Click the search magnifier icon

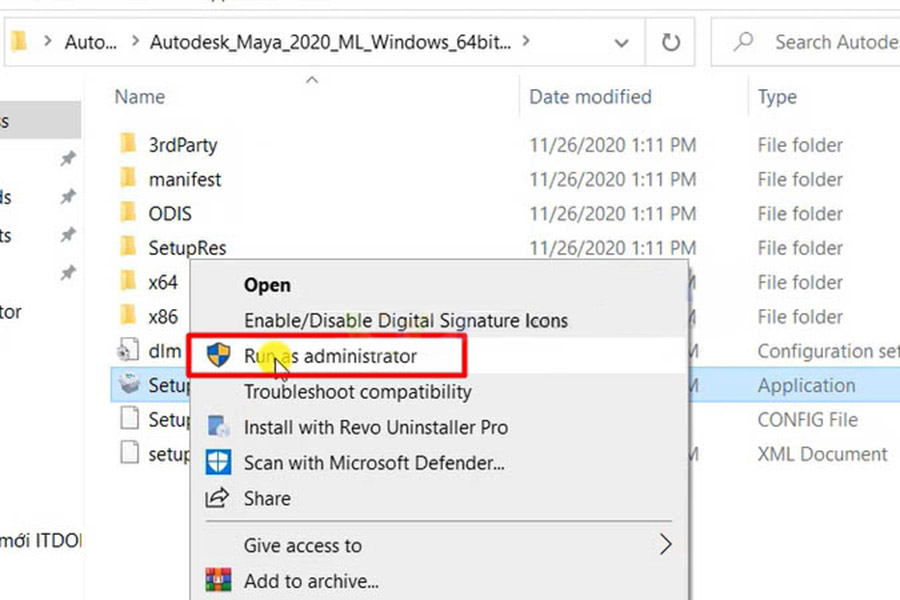pyautogui.click(x=744, y=41)
